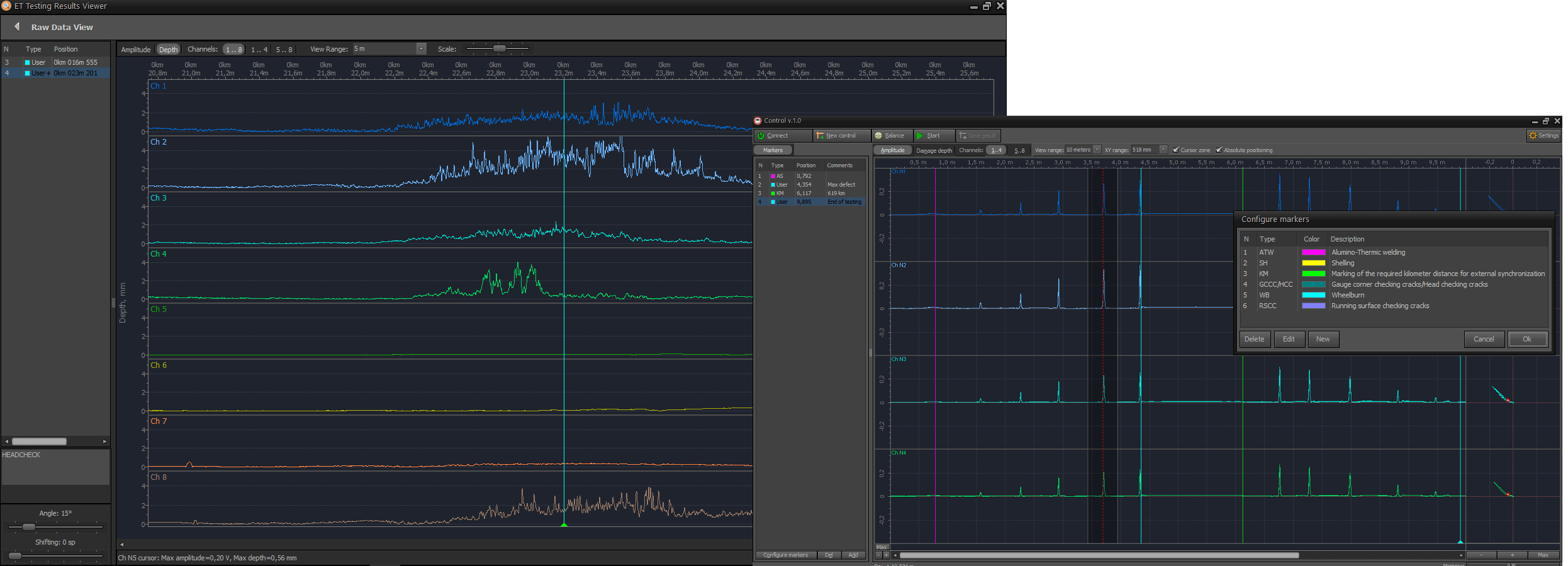1568x566 pixels.
Task: Select channels 5..8 toggle in Results Viewer
Action: (284, 50)
